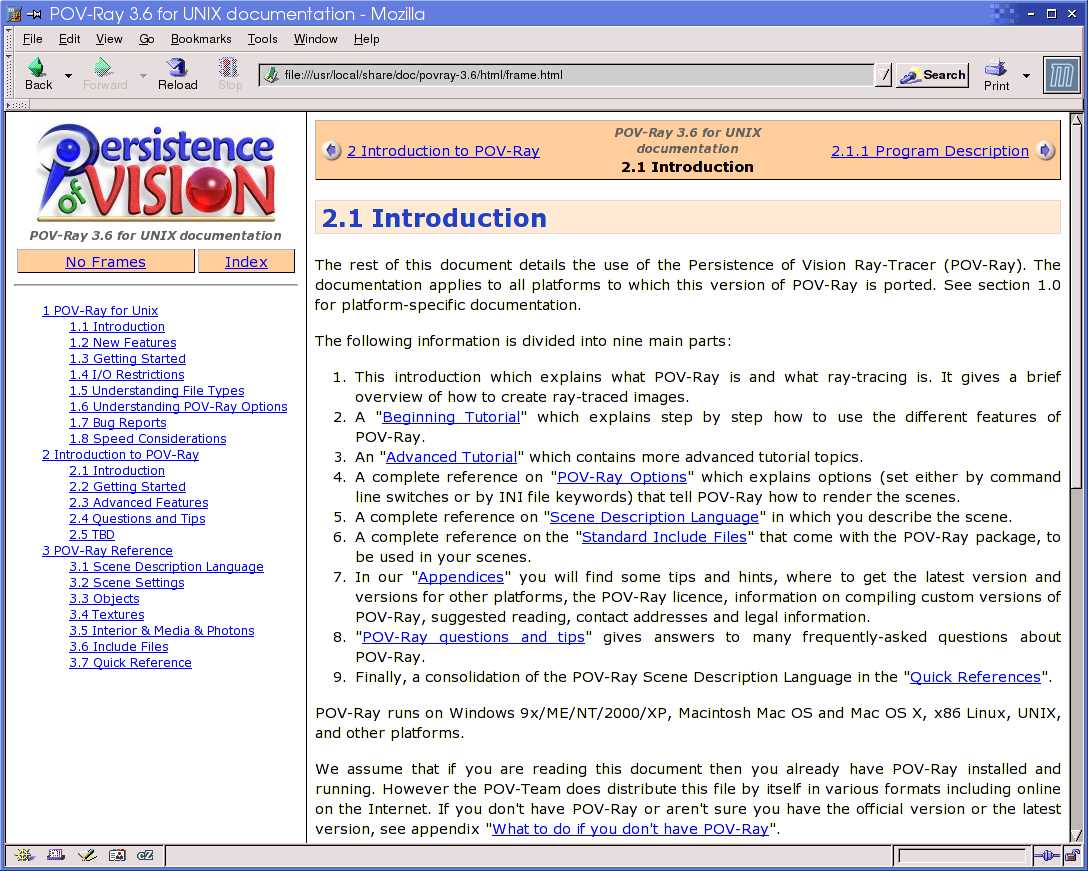Click the page icon inside the location bar
The height and width of the screenshot is (871, 1088).
272,75
